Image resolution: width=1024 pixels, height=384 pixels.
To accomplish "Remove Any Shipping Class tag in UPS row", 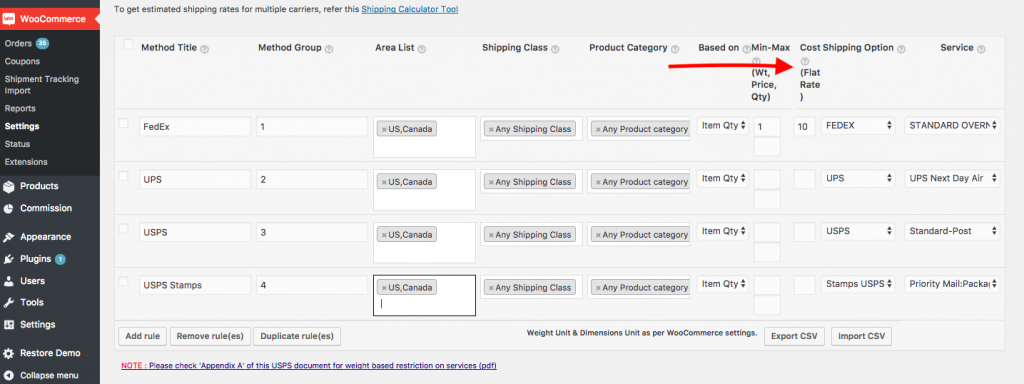I will coord(490,182).
